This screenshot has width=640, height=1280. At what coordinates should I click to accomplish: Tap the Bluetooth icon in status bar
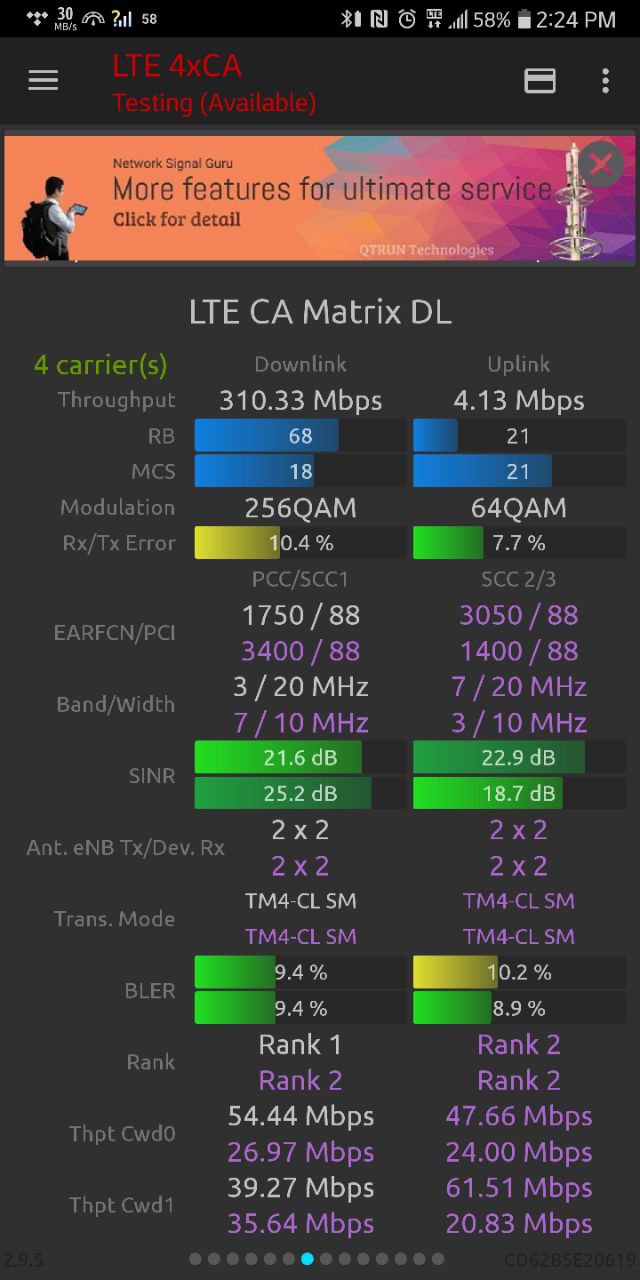[348, 19]
